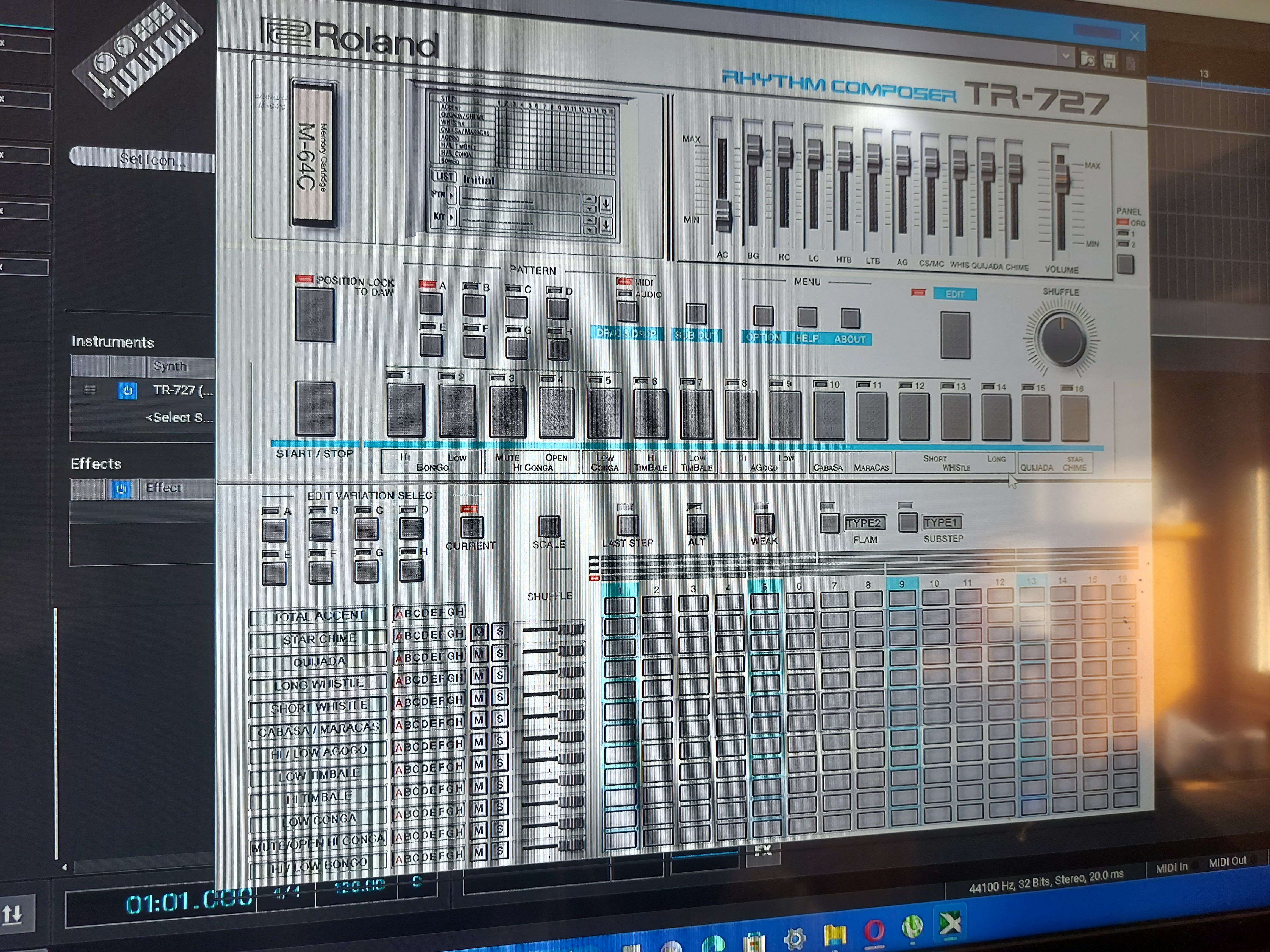Toggle TR-727 instrument power button

click(127, 391)
